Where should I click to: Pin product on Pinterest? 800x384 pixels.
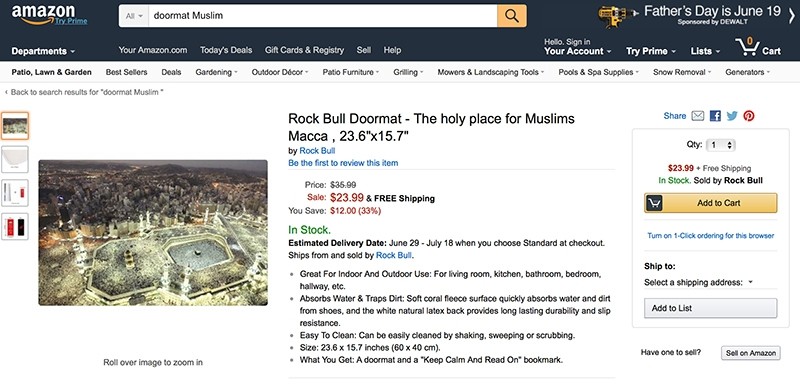(x=748, y=116)
